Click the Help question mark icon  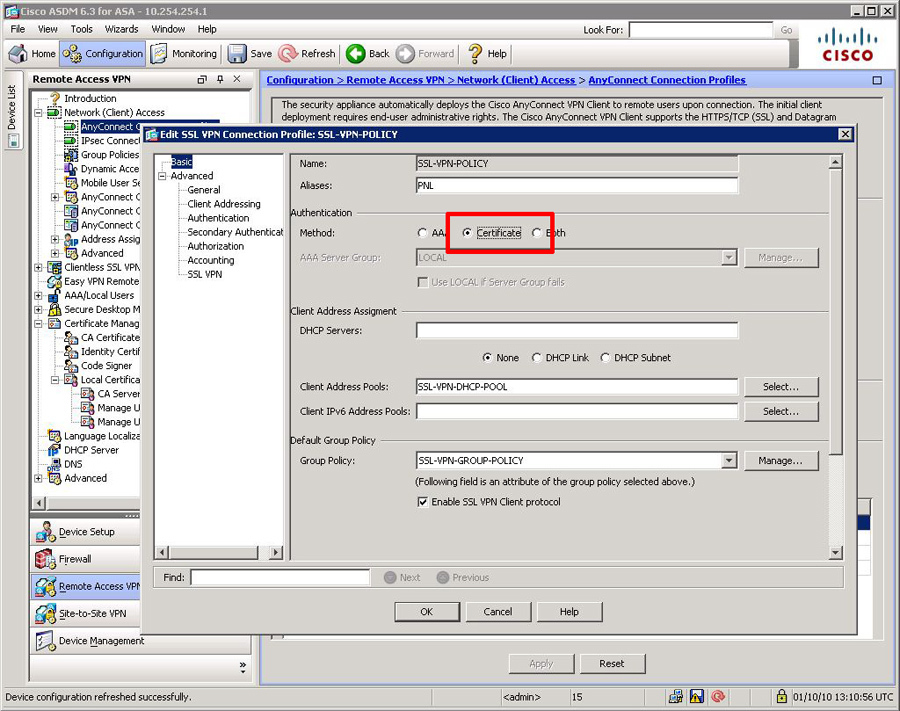pyautogui.click(x=475, y=53)
